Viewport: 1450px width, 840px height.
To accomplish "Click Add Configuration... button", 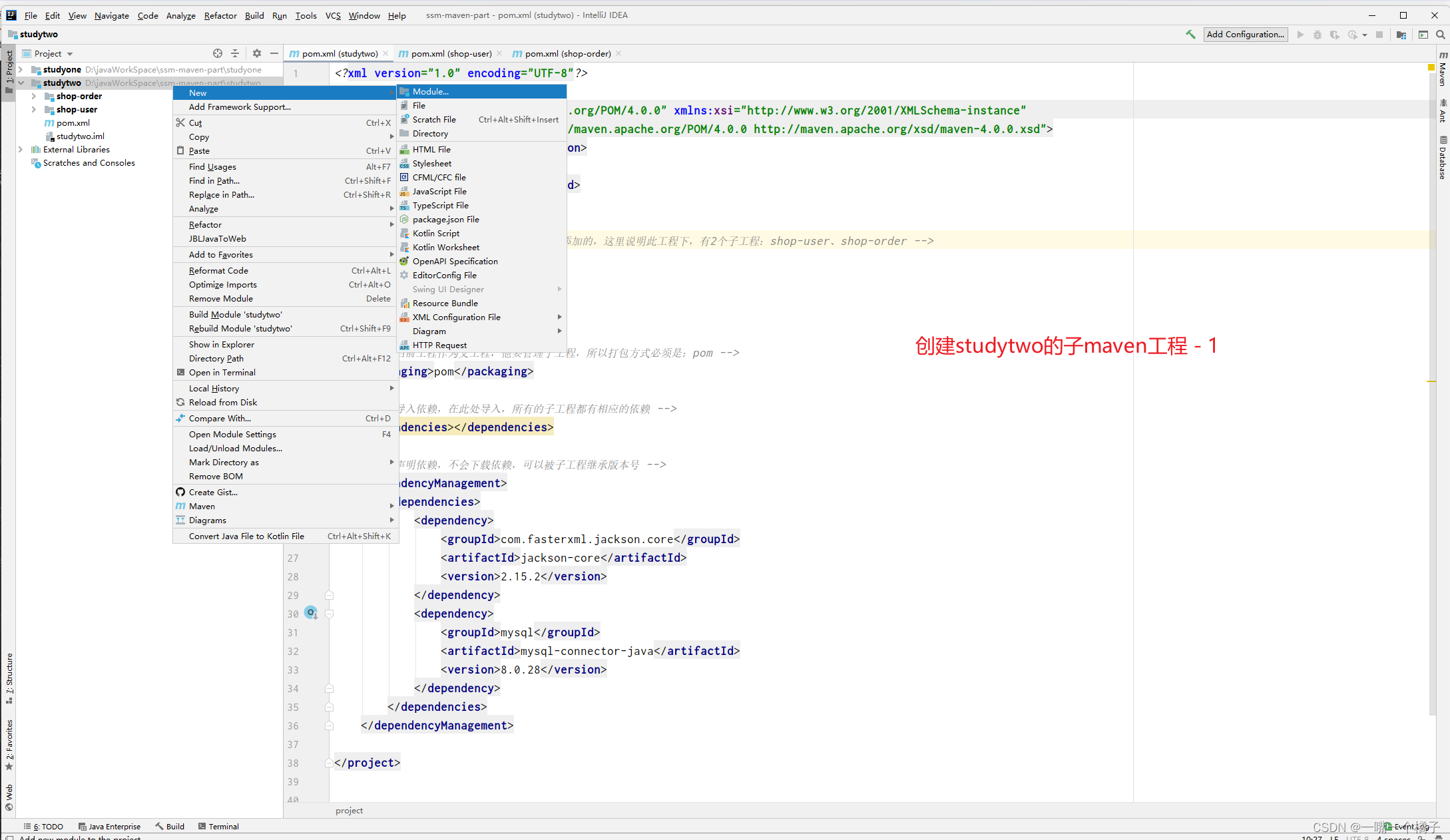I will pos(1245,35).
